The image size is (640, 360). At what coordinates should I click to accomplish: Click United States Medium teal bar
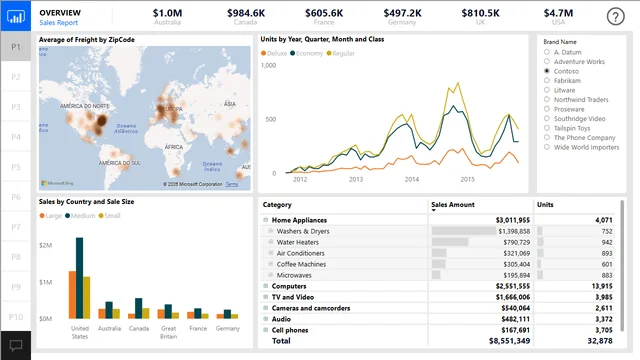pyautogui.click(x=80, y=278)
